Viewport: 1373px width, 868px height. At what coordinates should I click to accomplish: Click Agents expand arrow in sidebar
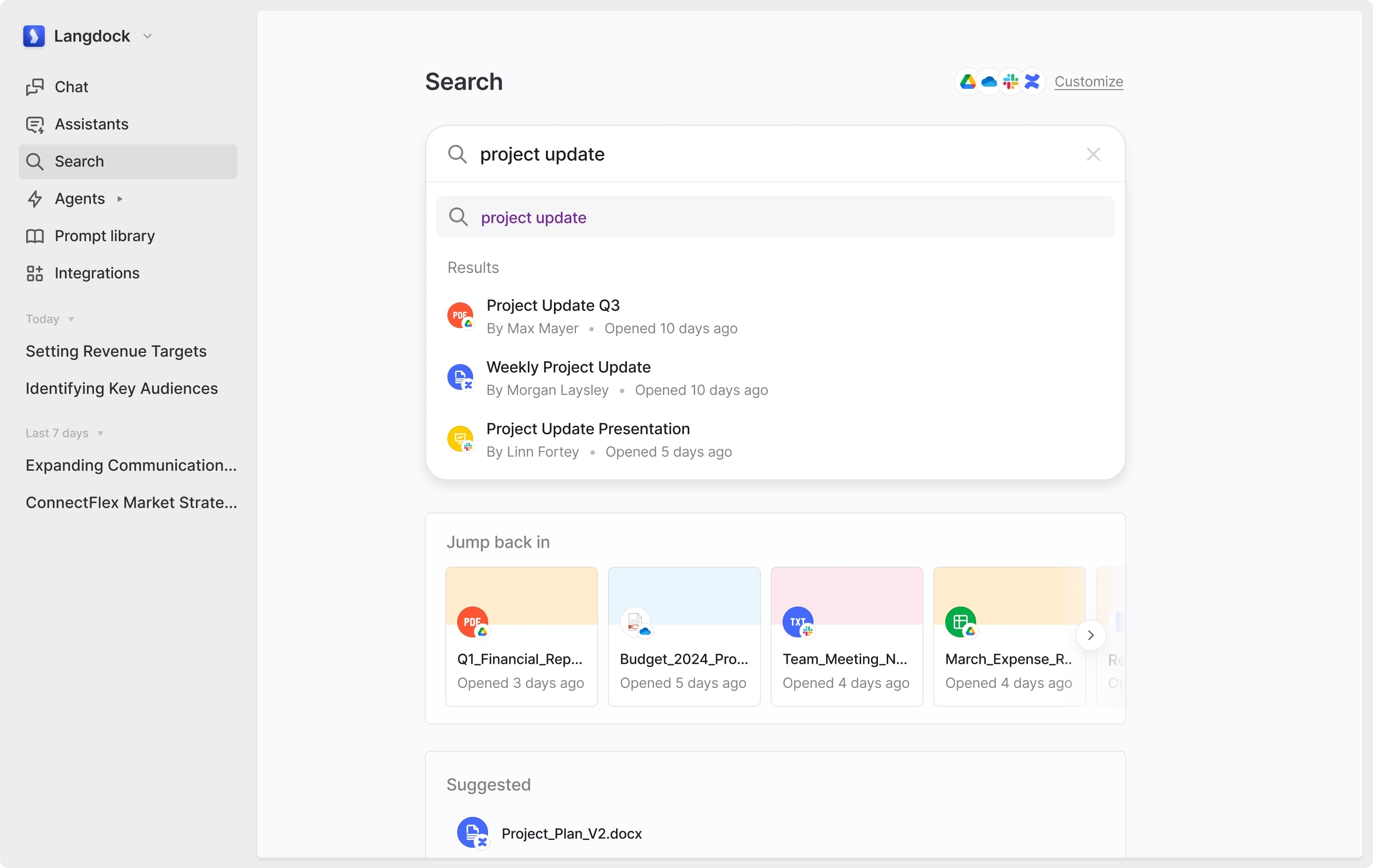pos(119,198)
